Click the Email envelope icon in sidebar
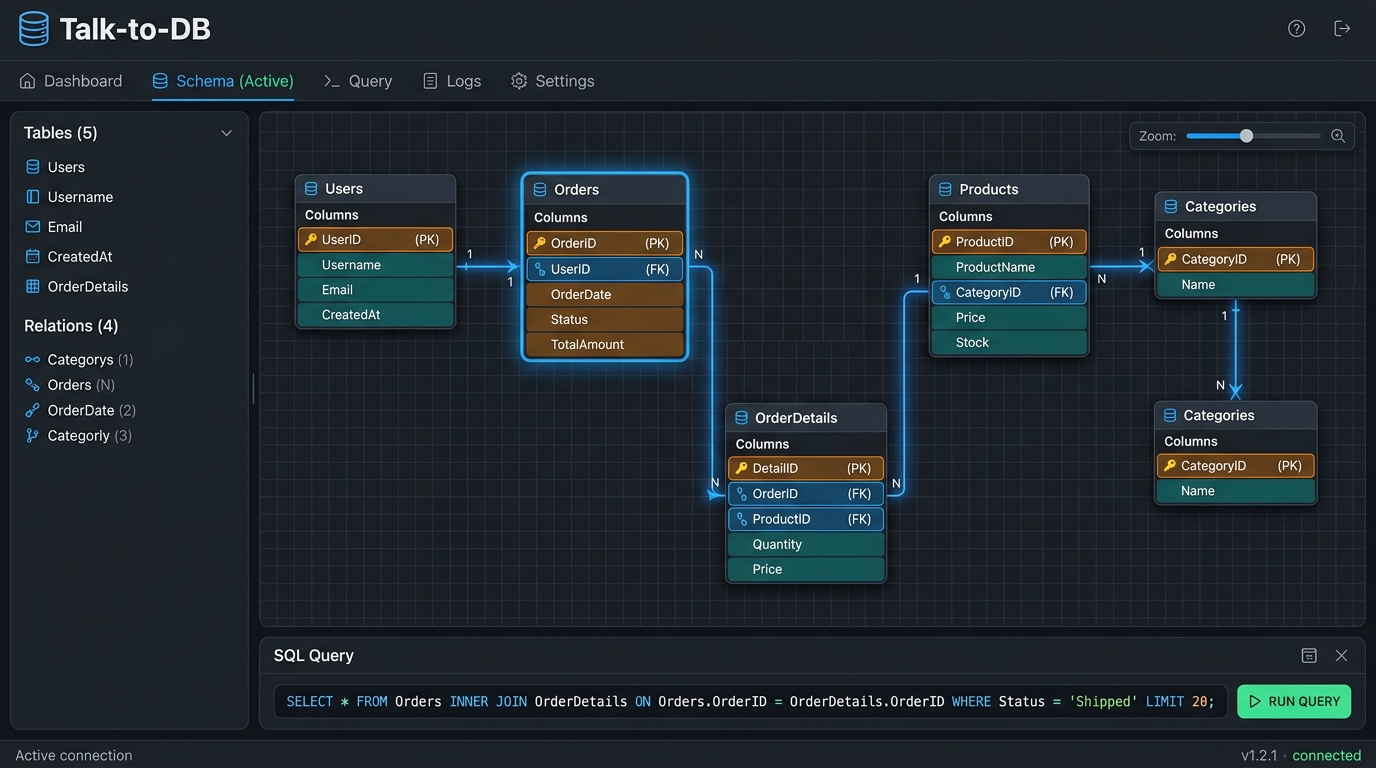1376x768 pixels. (33, 227)
